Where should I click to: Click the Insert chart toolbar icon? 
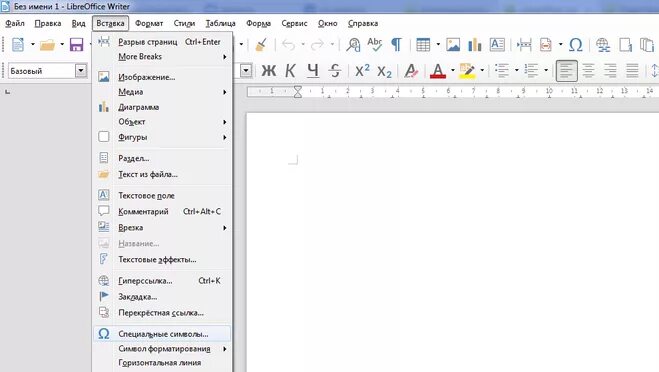474,45
